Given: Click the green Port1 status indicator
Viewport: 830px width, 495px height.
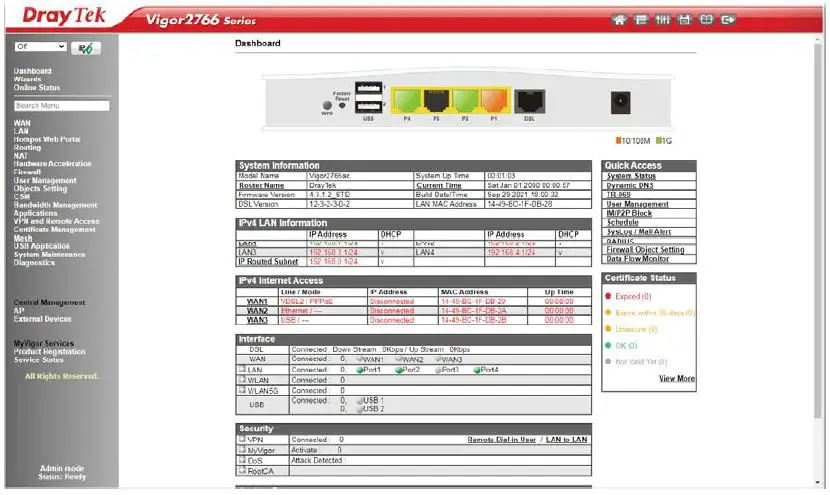Looking at the screenshot, I should (360, 370).
